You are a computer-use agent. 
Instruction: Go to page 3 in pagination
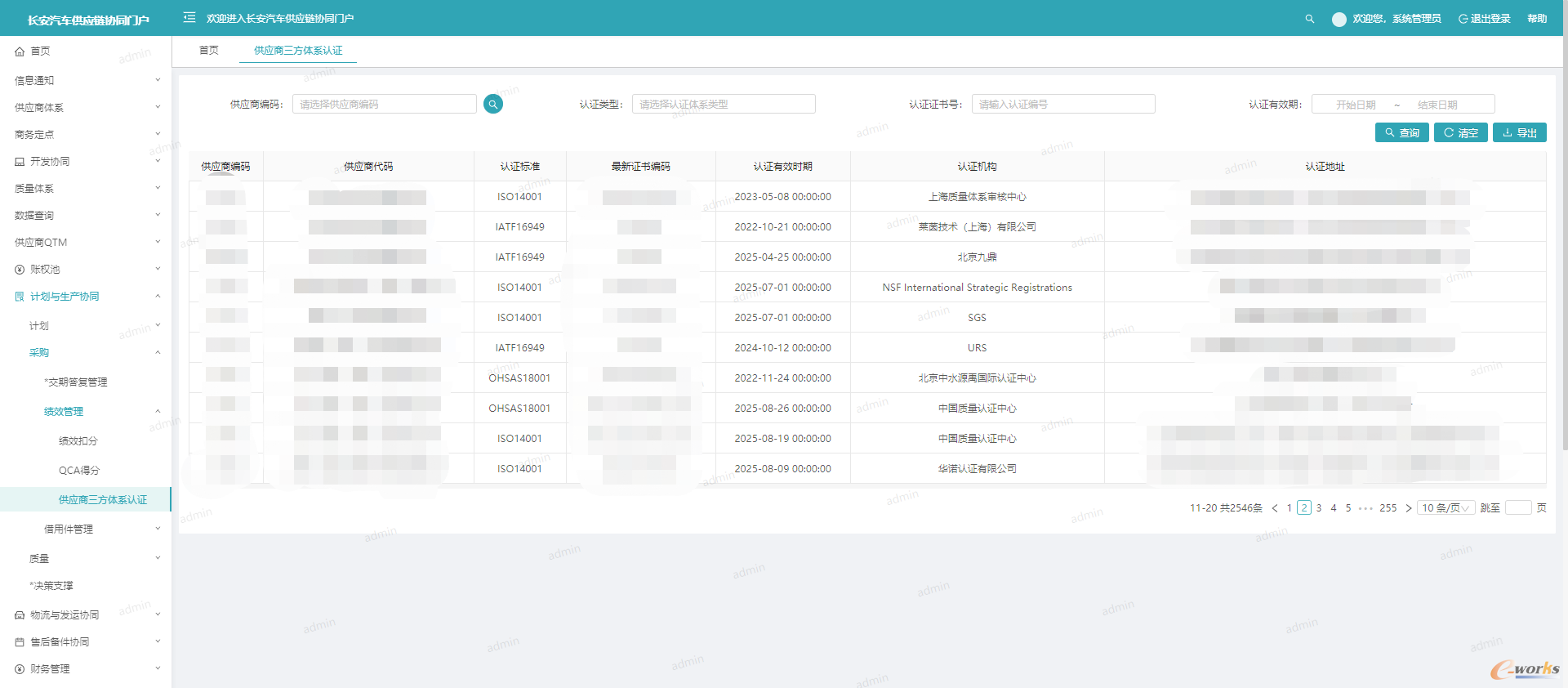(x=1319, y=508)
